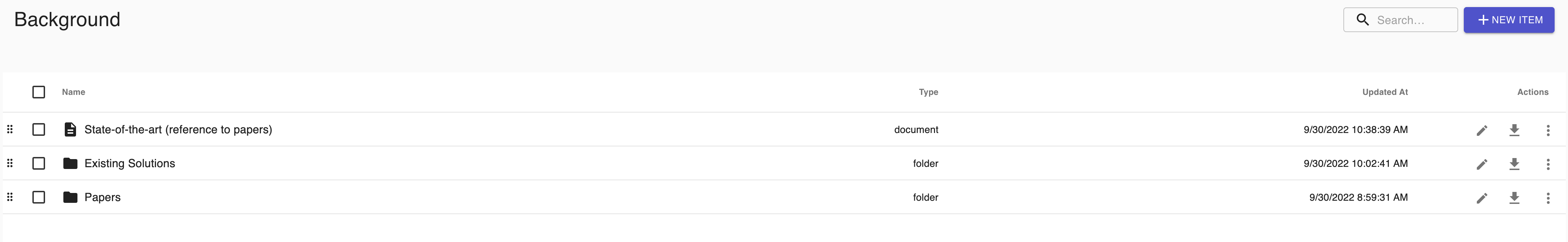Check the checkbox for the Papers row
The width and height of the screenshot is (1568, 242).
(39, 197)
